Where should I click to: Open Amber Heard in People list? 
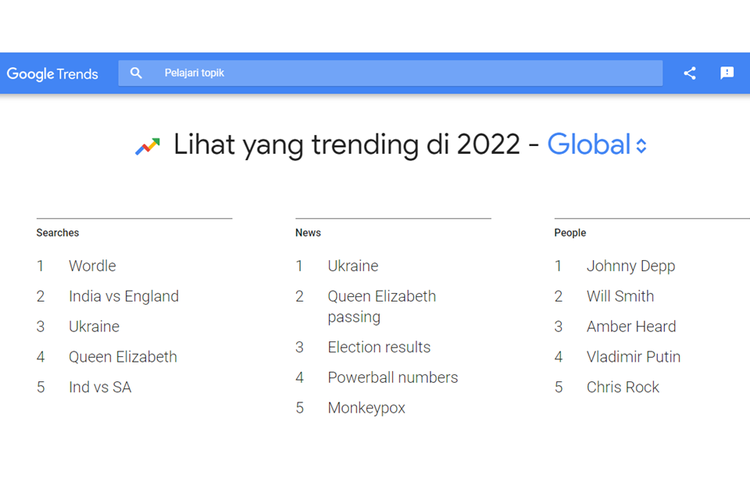point(631,326)
